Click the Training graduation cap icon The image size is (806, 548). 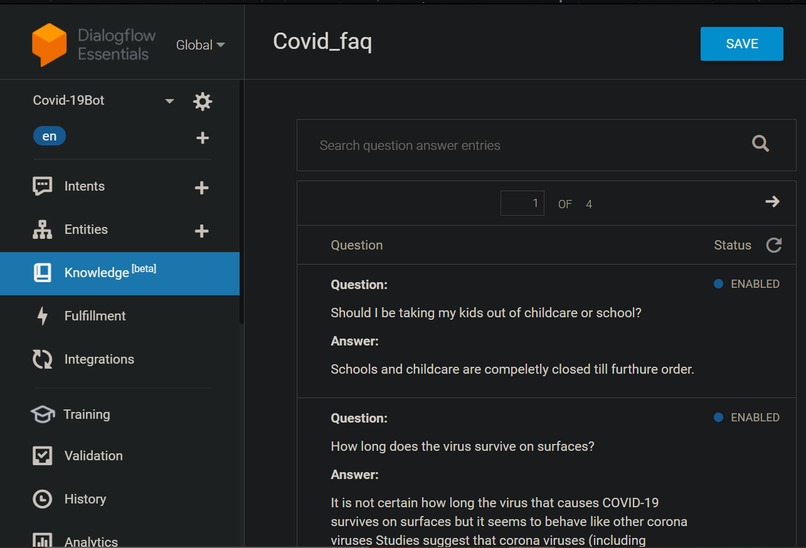point(42,414)
